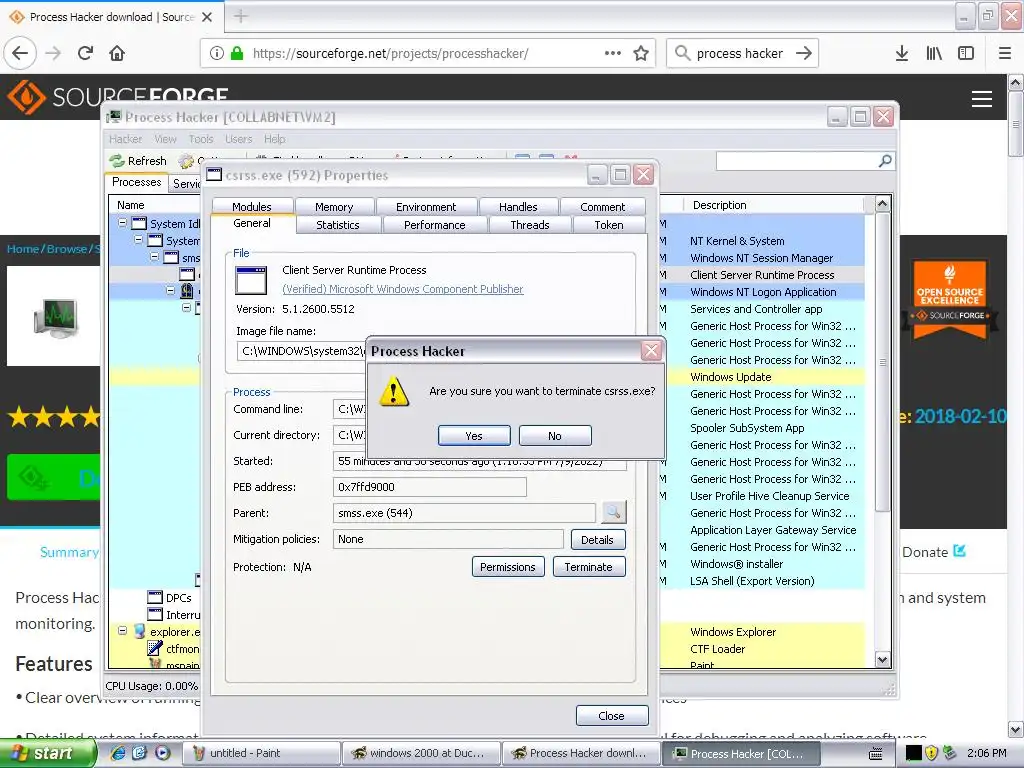The width and height of the screenshot is (1024, 768).
Task: Bookmark this page with star icon
Action: (x=641, y=53)
